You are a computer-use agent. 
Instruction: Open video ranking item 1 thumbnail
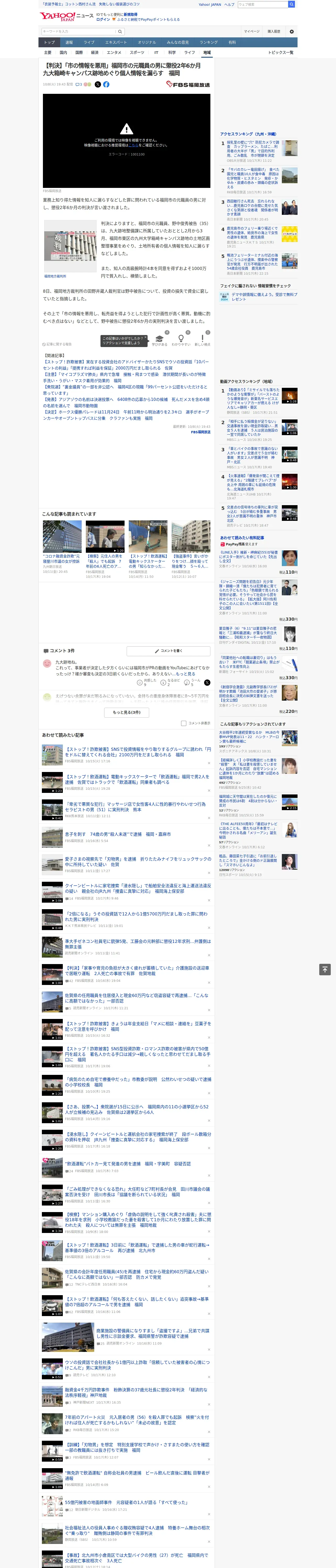pyautogui.click(x=290, y=396)
